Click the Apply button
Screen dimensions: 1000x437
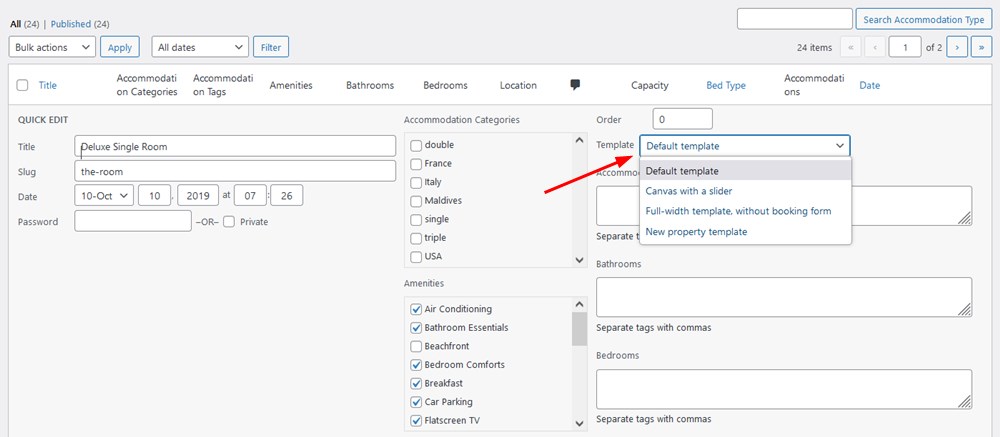[x=120, y=47]
